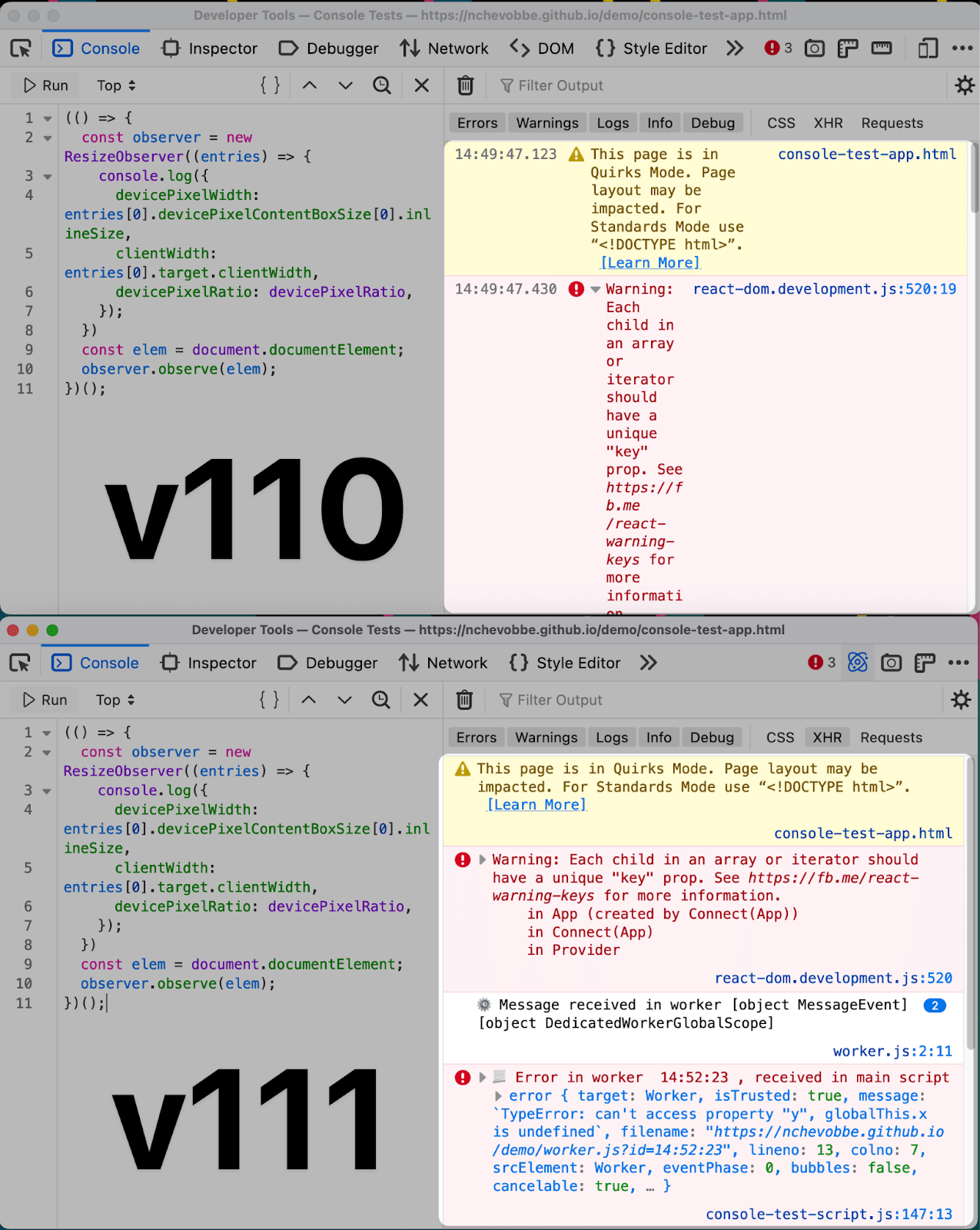Expand the React warning message in v111

483,859
